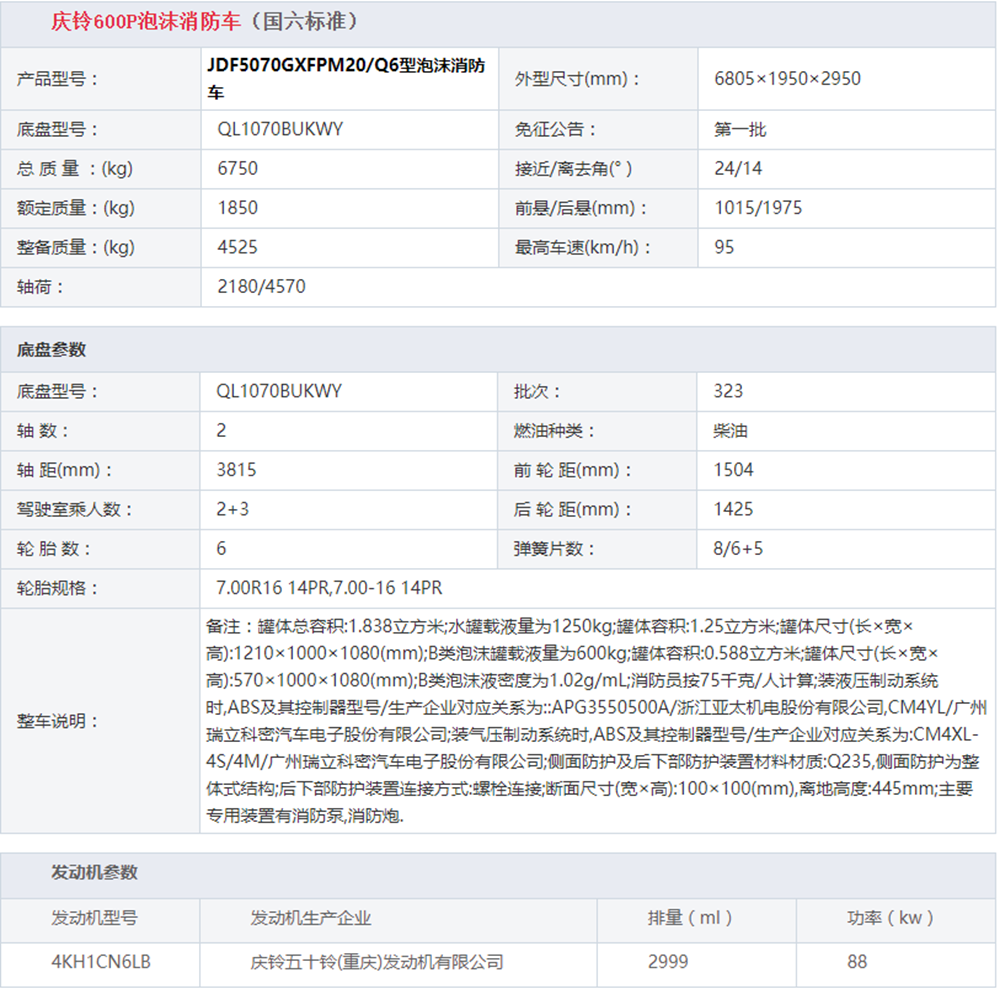This screenshot has height=989, width=1000.
Task: Select dimensions value 6805×1950×2950
Action: (788, 78)
